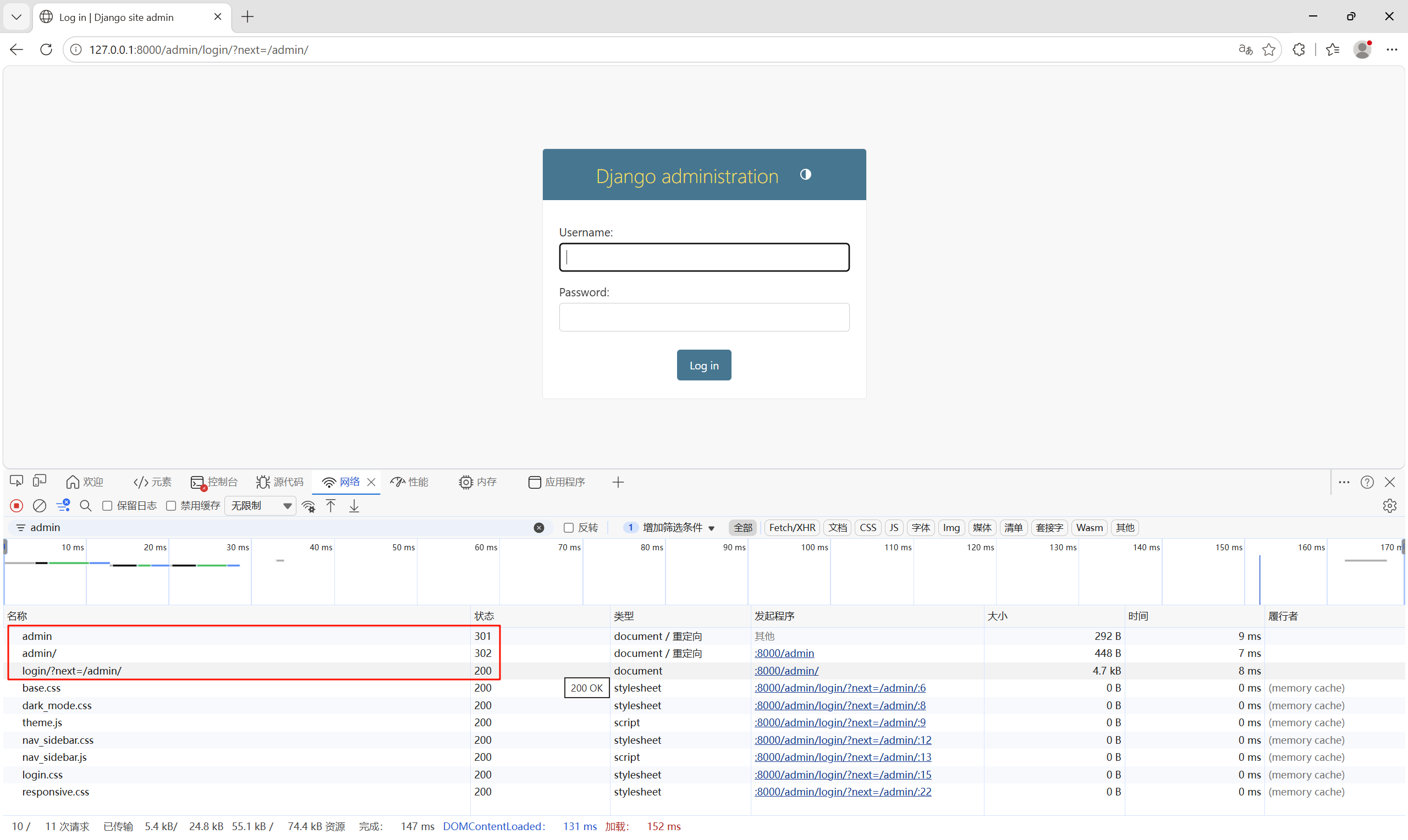The width and height of the screenshot is (1408, 840).
Task: Open the 源代码 tab
Action: coord(280,482)
